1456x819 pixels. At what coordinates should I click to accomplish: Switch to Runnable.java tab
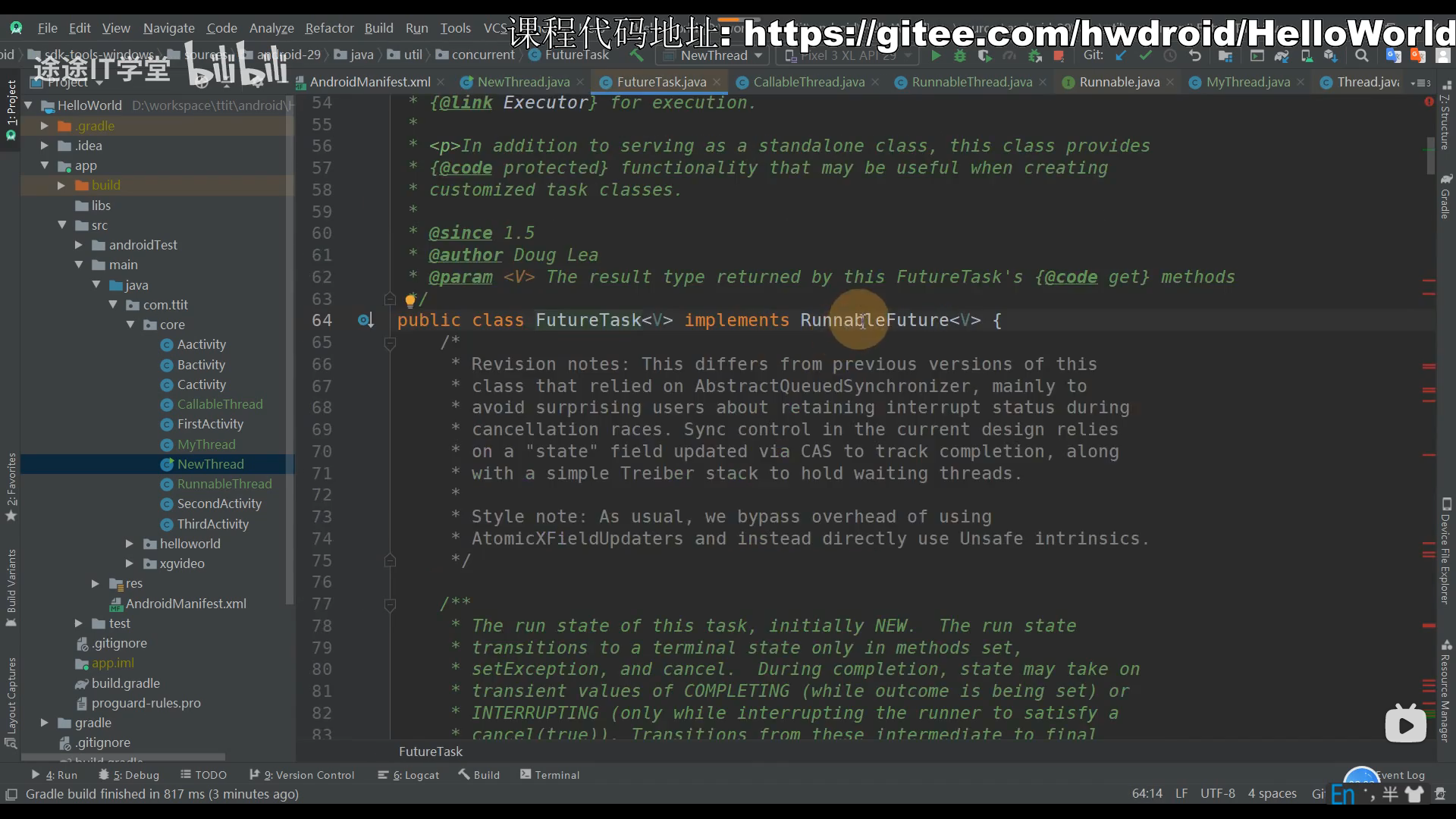click(x=1119, y=82)
